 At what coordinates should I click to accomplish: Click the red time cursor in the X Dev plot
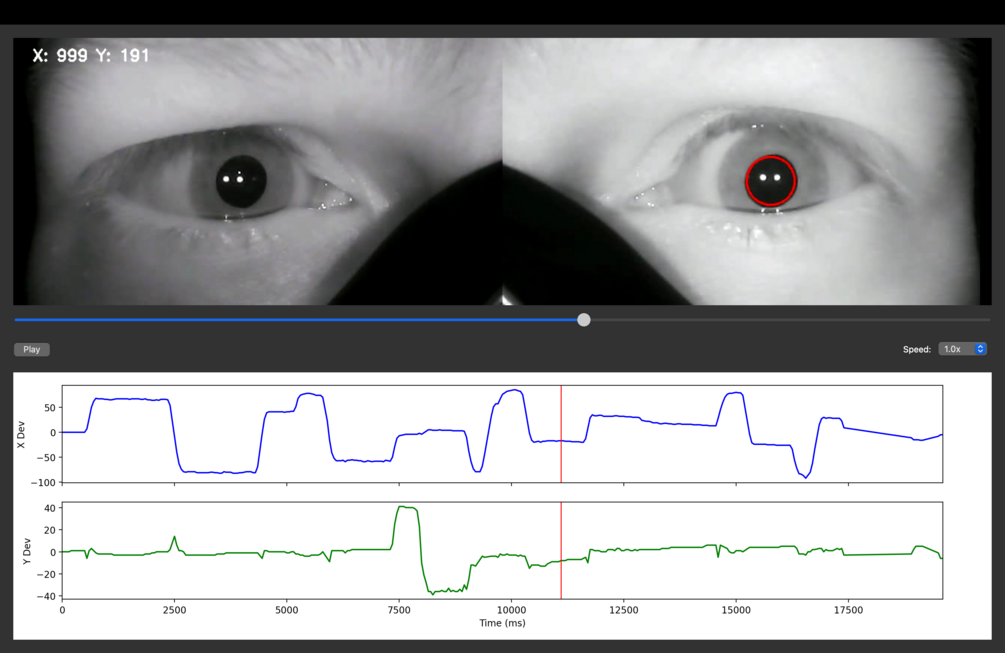pyautogui.click(x=561, y=434)
